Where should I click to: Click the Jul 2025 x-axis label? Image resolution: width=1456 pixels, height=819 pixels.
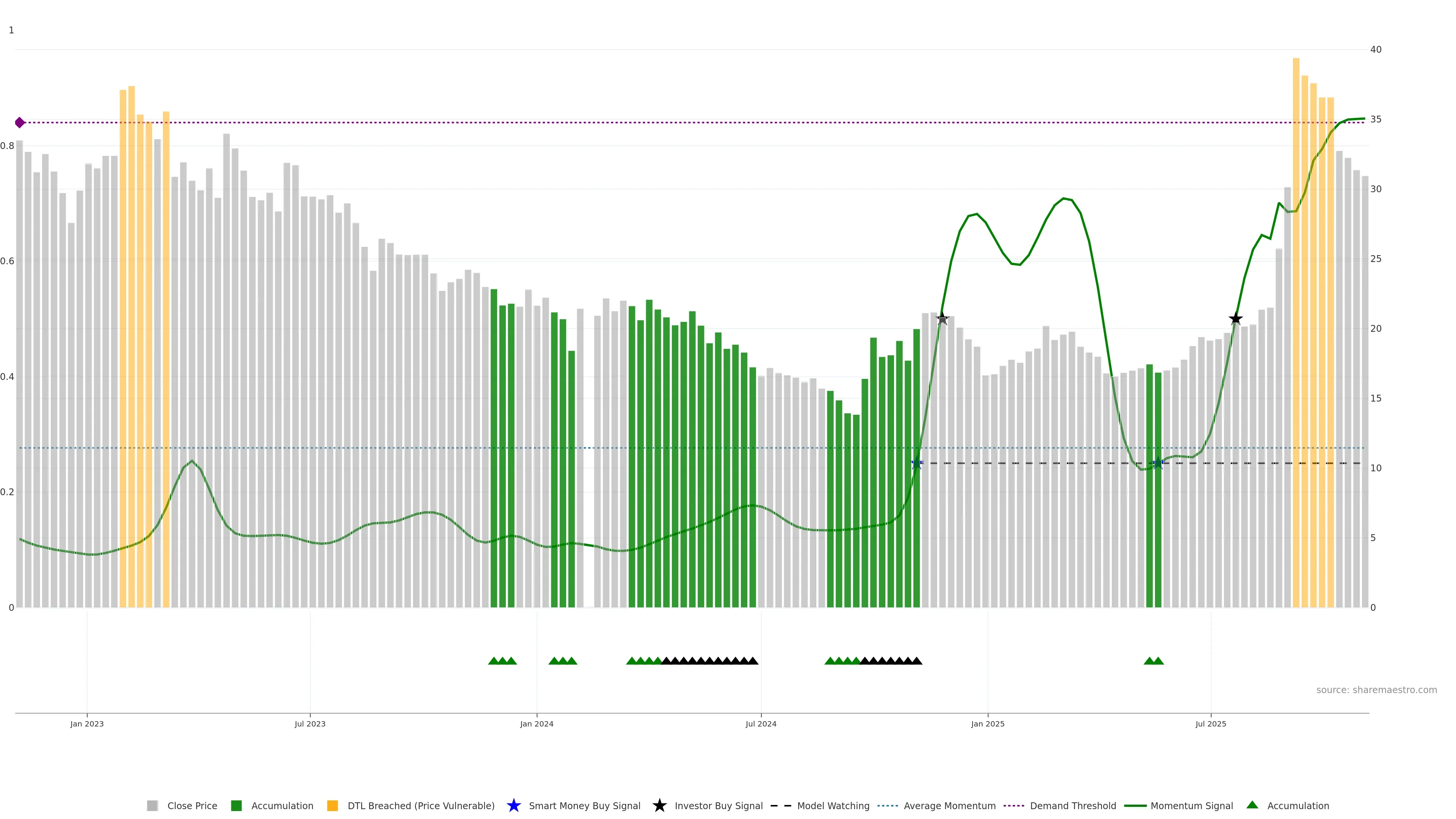coord(1210,723)
